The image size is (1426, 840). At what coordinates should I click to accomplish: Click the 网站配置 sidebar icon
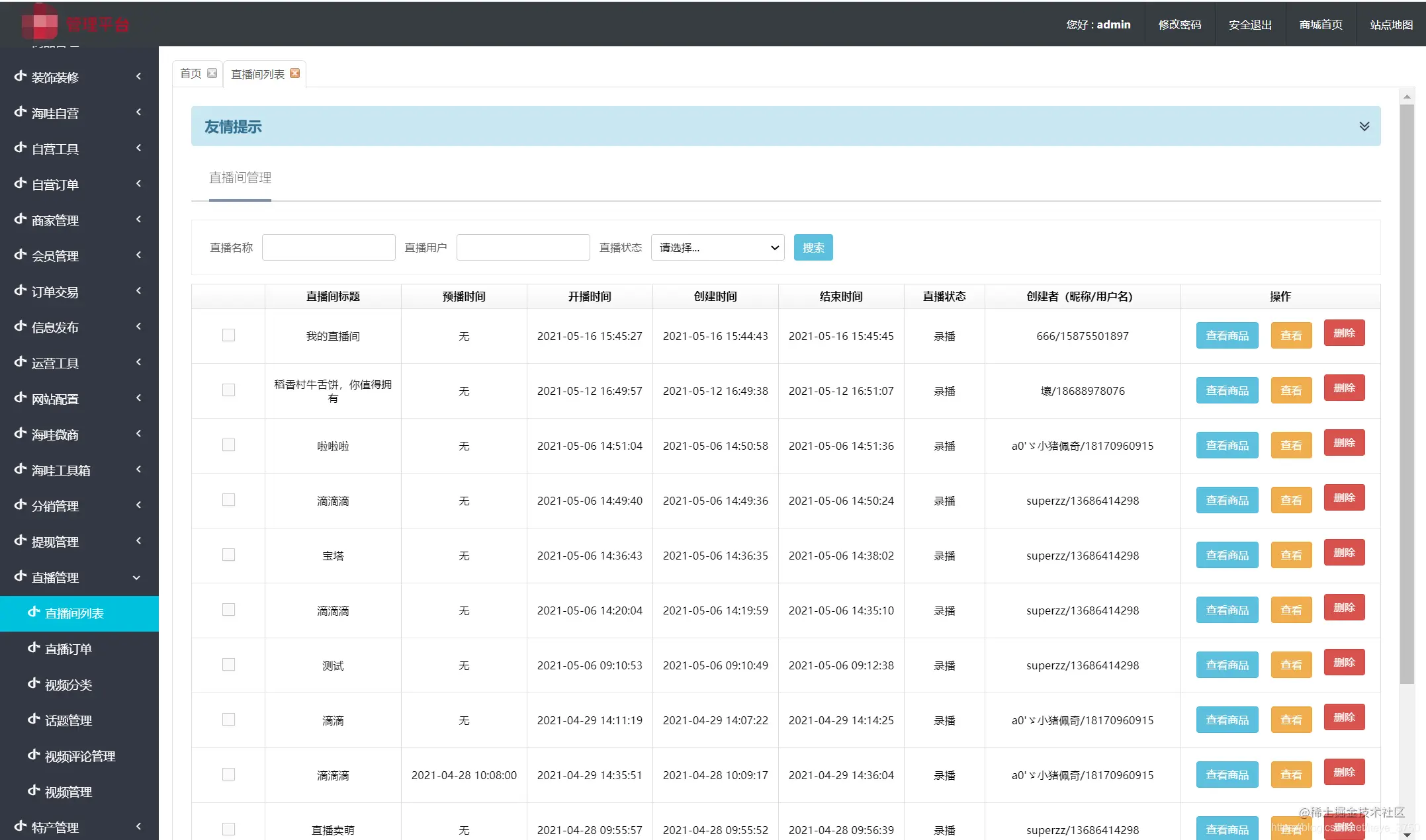21,398
